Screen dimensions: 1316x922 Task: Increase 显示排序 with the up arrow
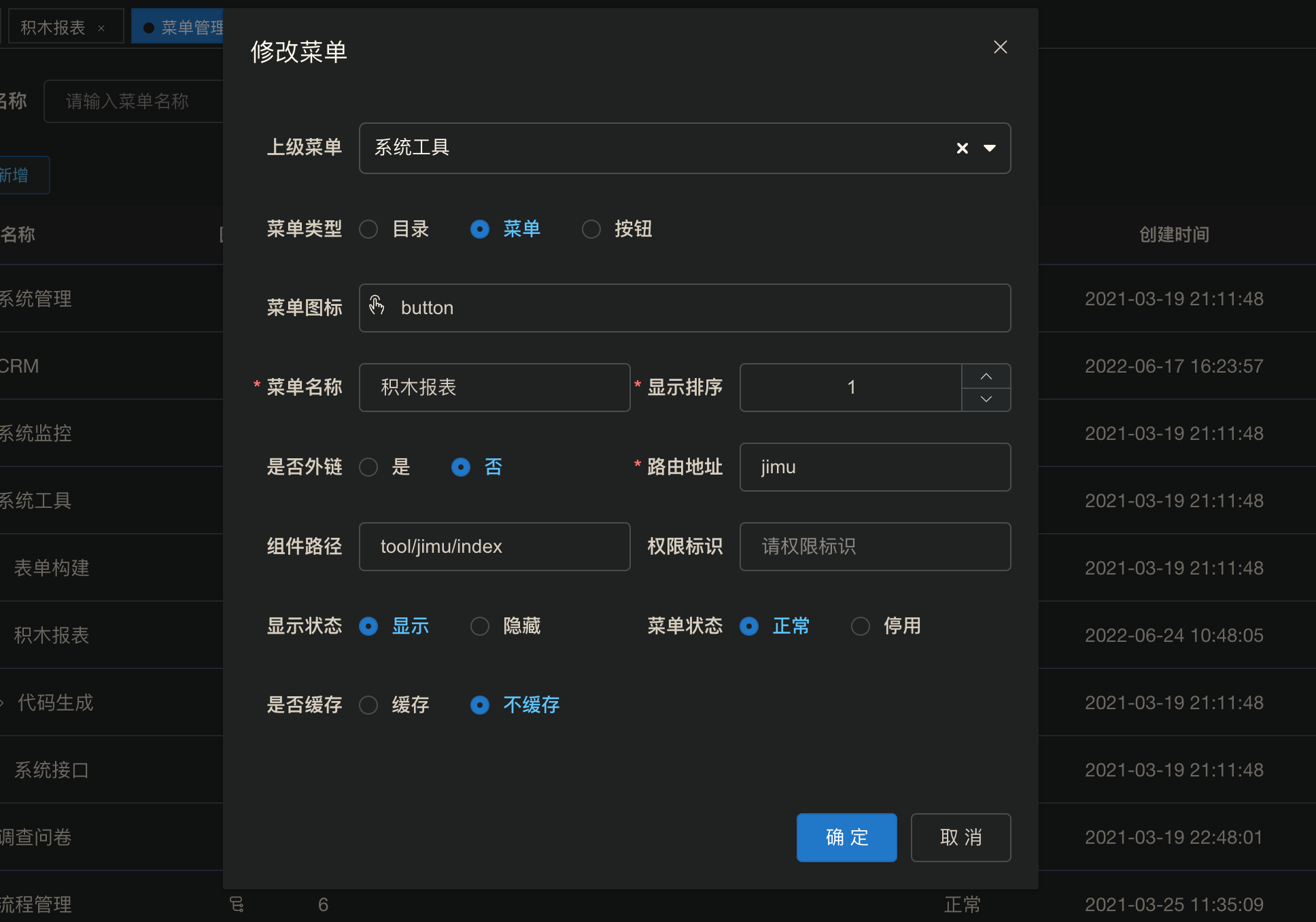coord(986,376)
